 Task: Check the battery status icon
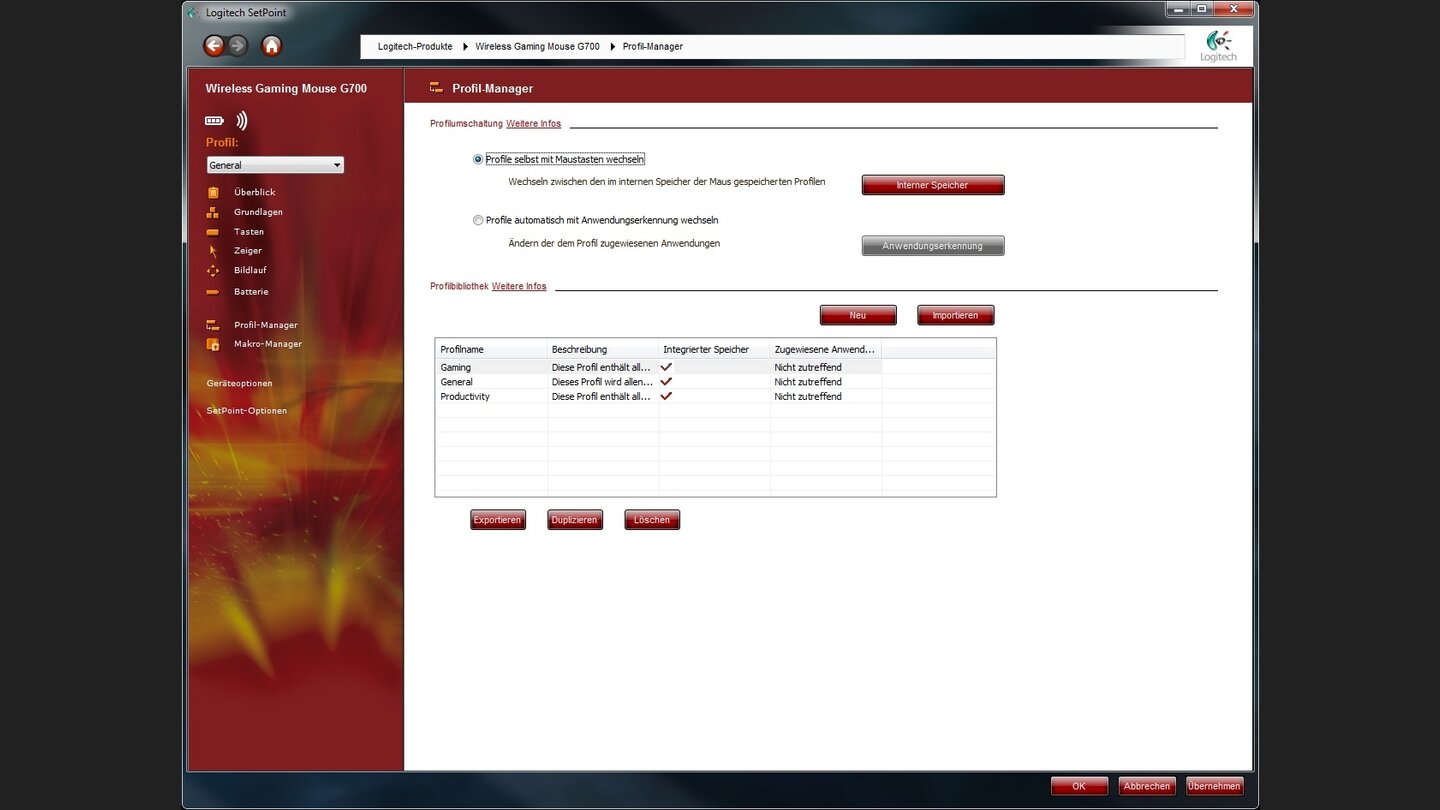214,121
